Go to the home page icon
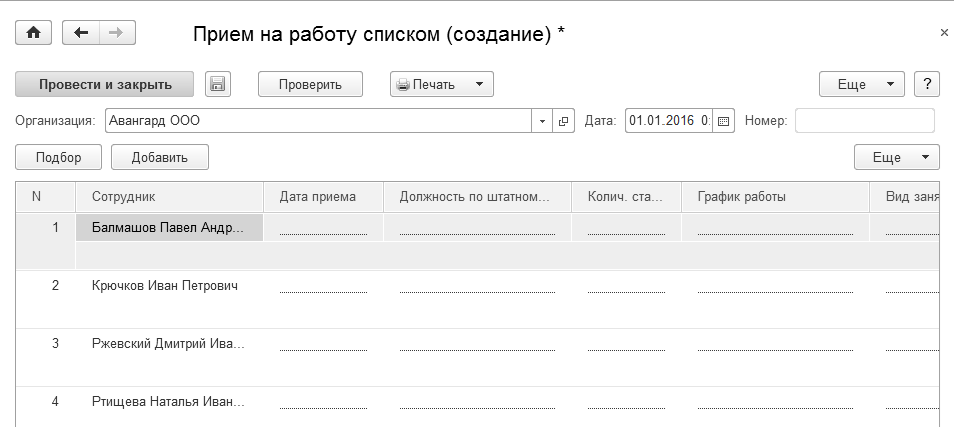This screenshot has width=954, height=427. click(x=33, y=33)
